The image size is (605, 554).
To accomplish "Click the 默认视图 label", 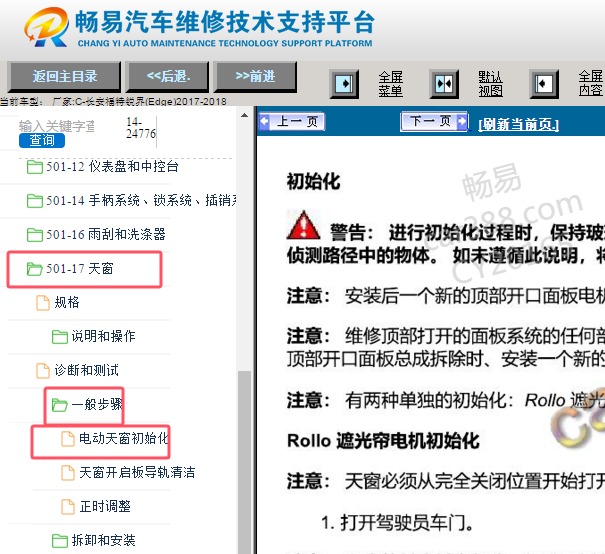I will pyautogui.click(x=490, y=84).
